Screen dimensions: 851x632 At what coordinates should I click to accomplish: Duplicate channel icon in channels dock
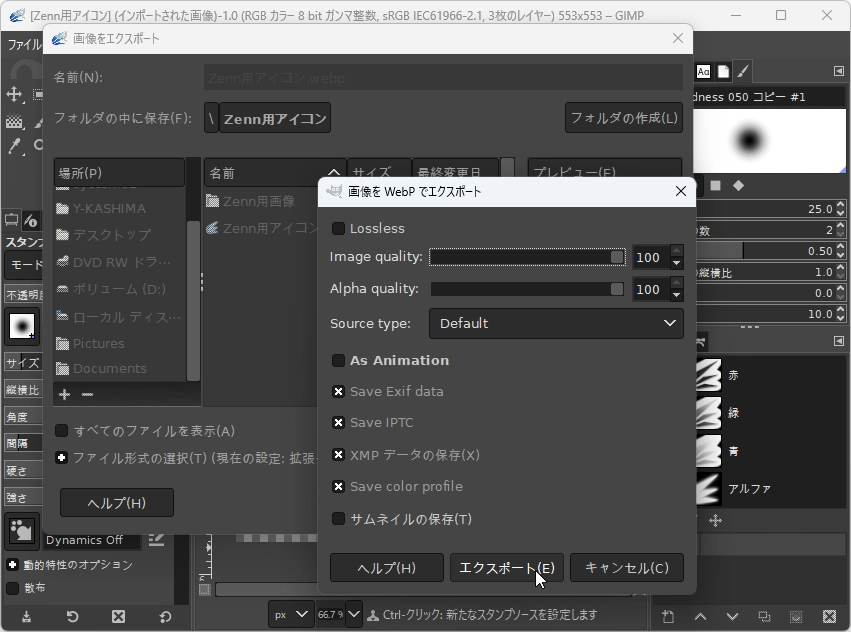pos(764,616)
